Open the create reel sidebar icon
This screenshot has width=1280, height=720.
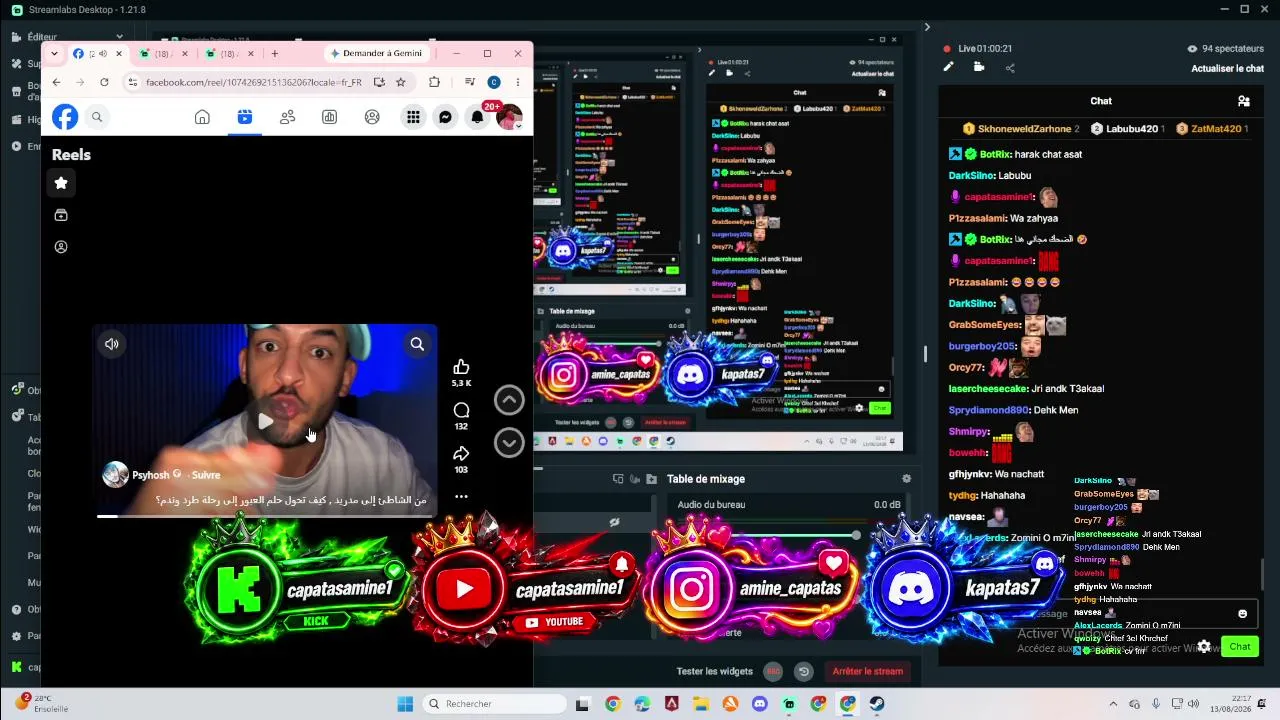click(x=61, y=215)
